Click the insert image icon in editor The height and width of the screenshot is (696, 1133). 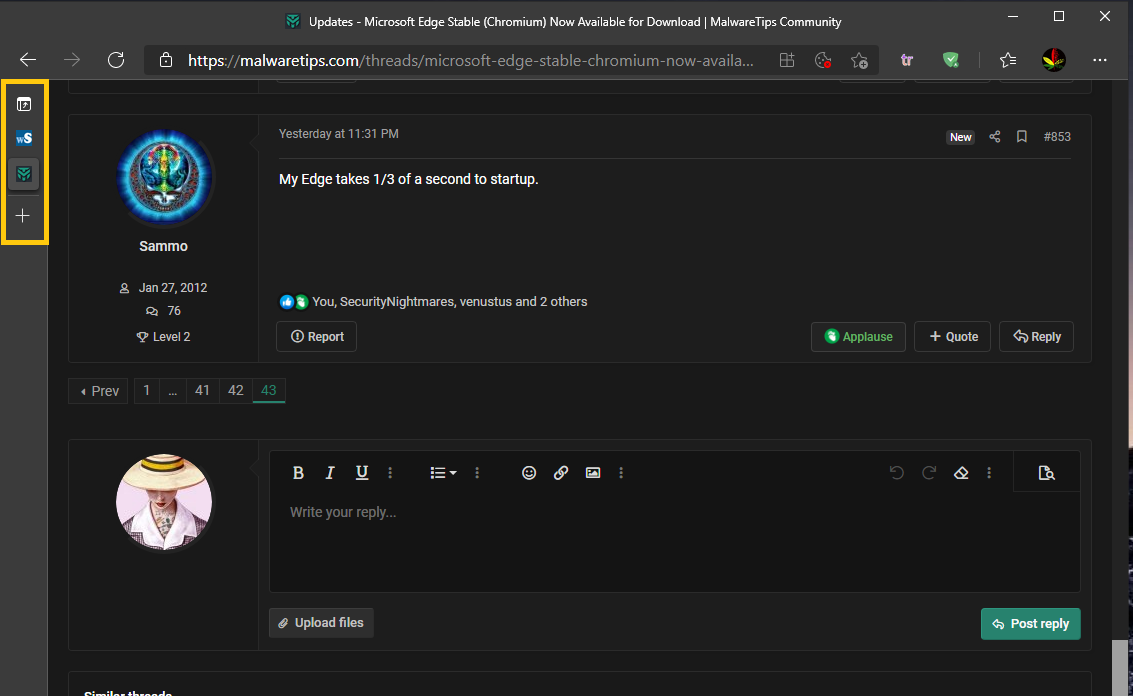593,473
